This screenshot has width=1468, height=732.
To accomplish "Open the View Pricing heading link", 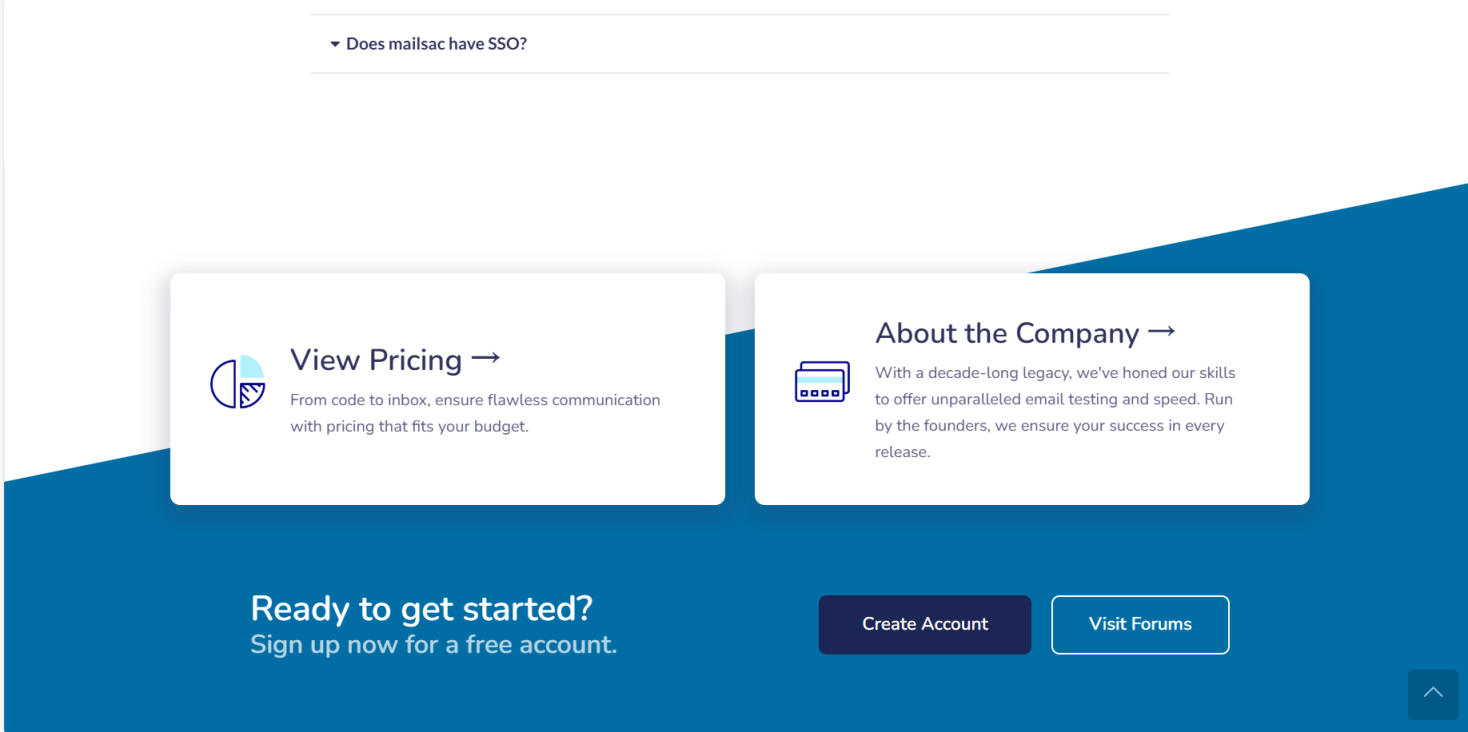I will click(376, 360).
